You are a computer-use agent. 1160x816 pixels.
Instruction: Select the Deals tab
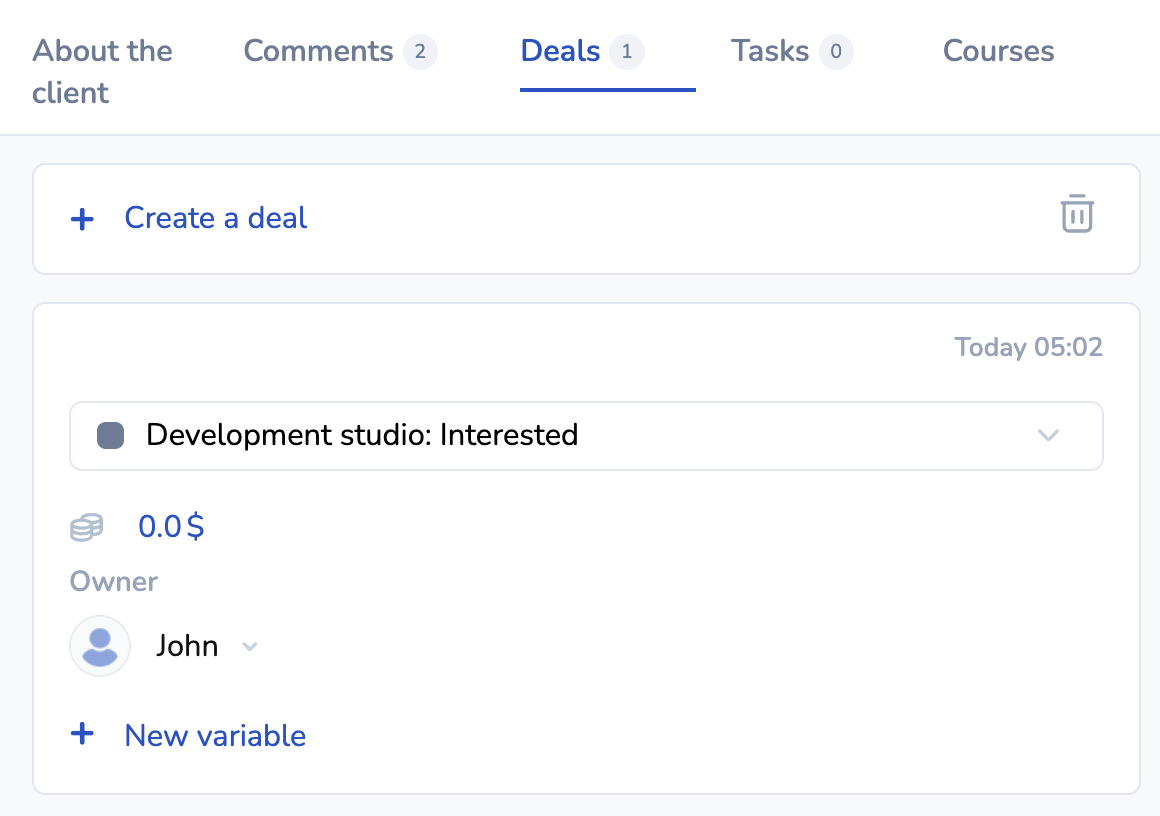(561, 51)
